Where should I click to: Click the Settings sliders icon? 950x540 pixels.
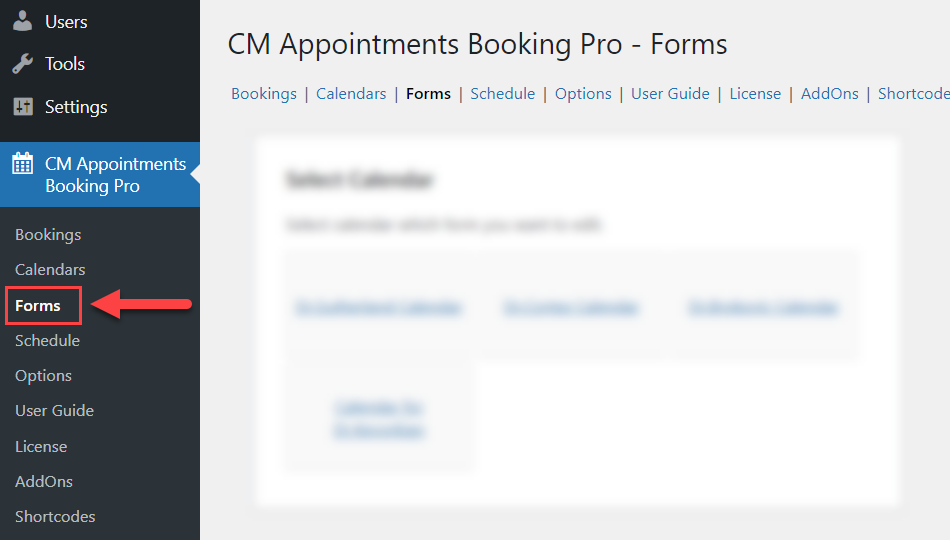click(x=23, y=107)
